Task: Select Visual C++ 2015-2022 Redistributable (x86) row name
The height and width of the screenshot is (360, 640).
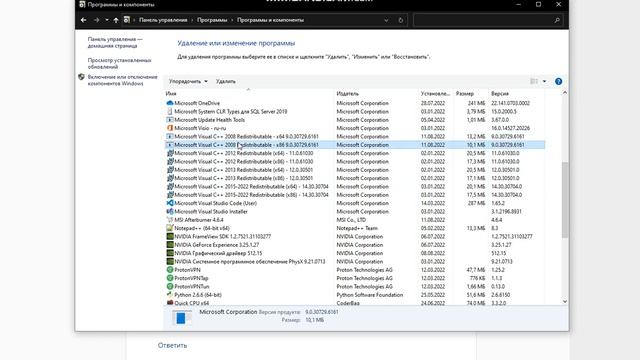Action: click(251, 195)
